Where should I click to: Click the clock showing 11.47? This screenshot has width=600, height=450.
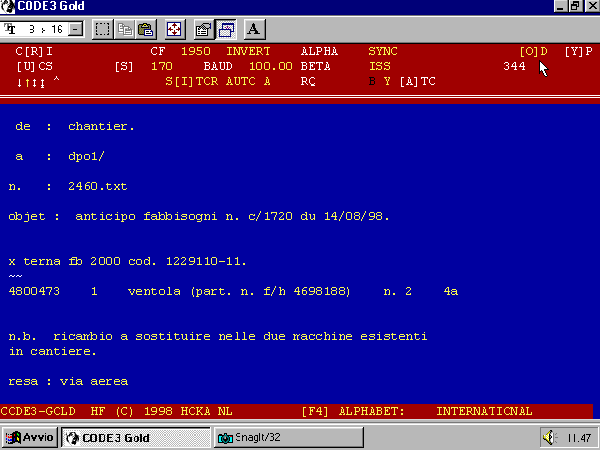point(577,438)
